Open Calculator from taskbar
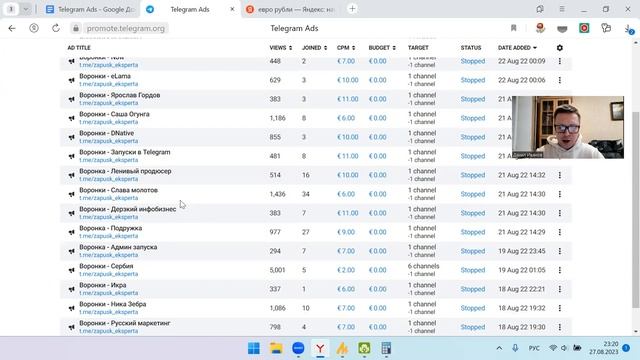Viewport: 640px width, 360px height. pos(386,348)
